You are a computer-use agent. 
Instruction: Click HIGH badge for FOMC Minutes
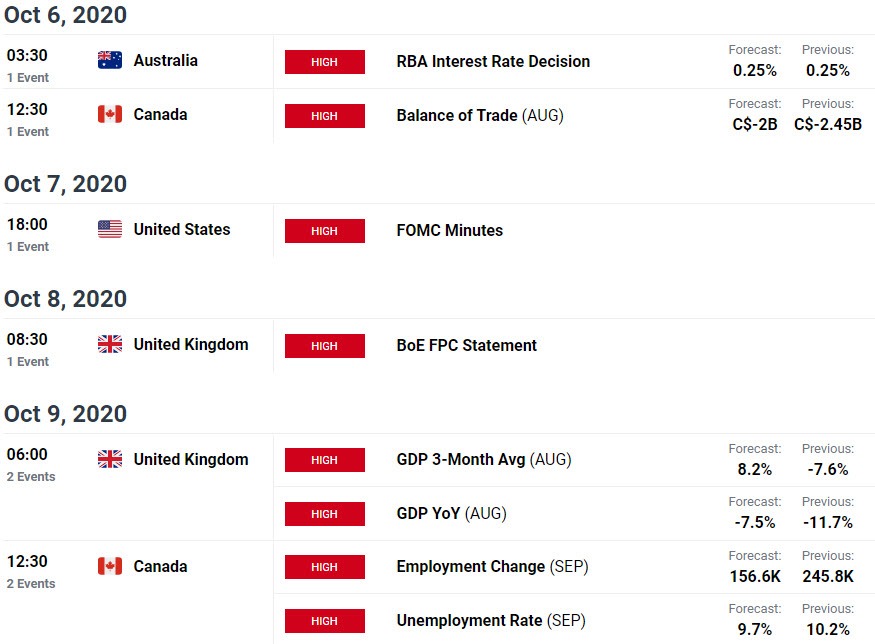click(x=325, y=231)
